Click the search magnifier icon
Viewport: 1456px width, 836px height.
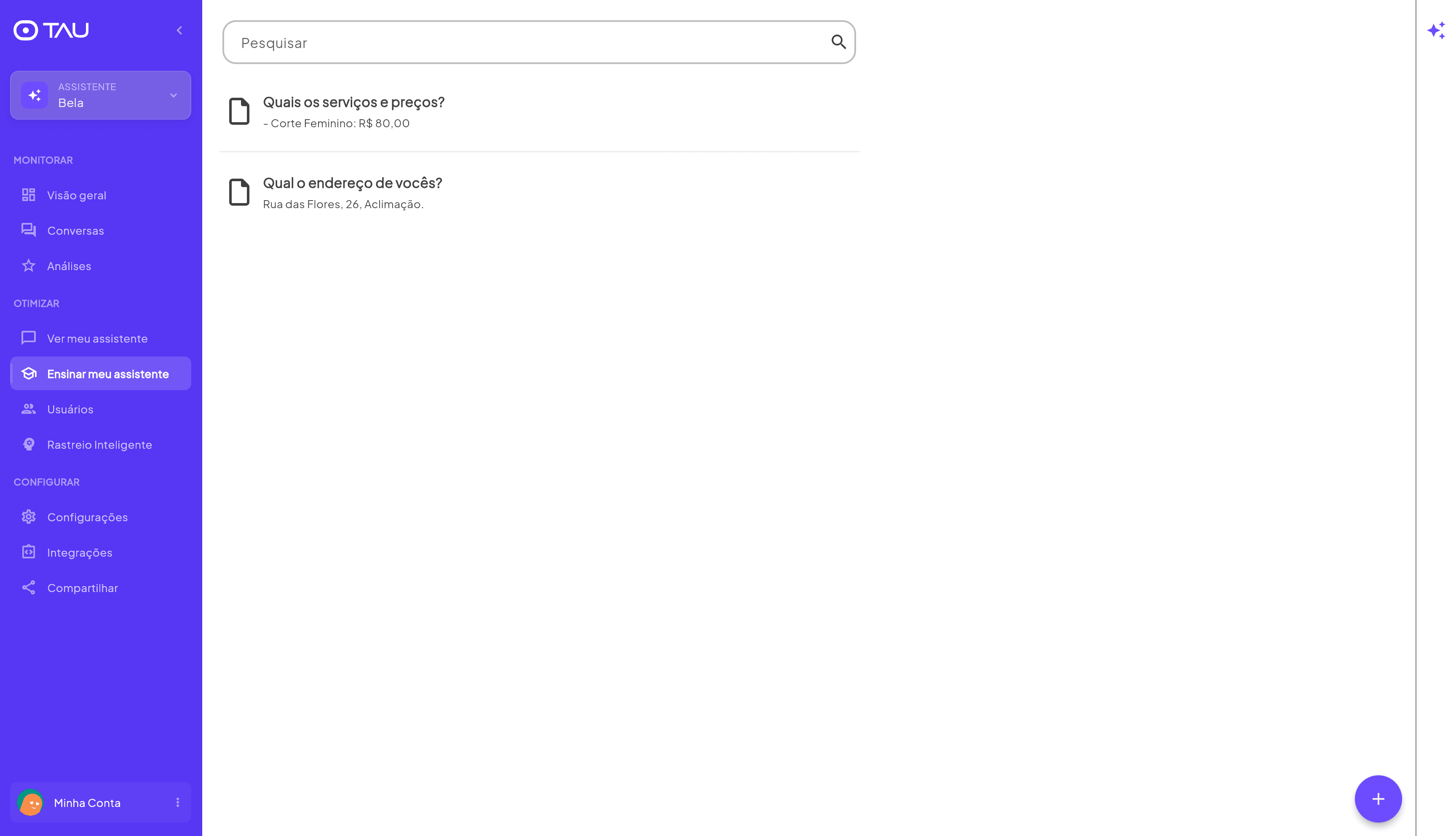[838, 42]
